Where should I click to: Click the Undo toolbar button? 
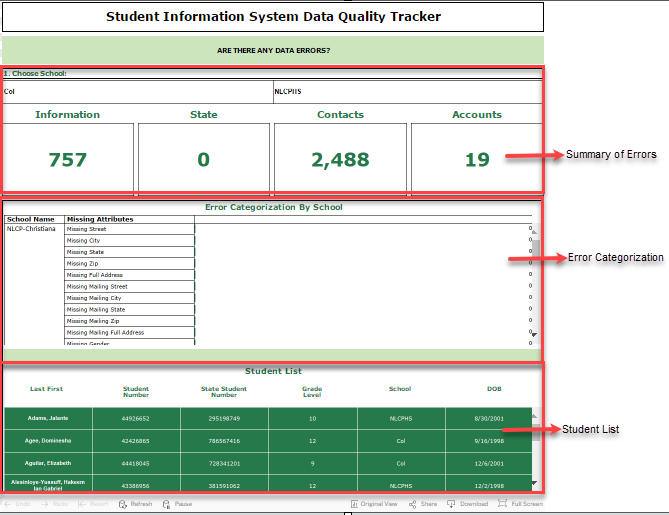point(18,504)
